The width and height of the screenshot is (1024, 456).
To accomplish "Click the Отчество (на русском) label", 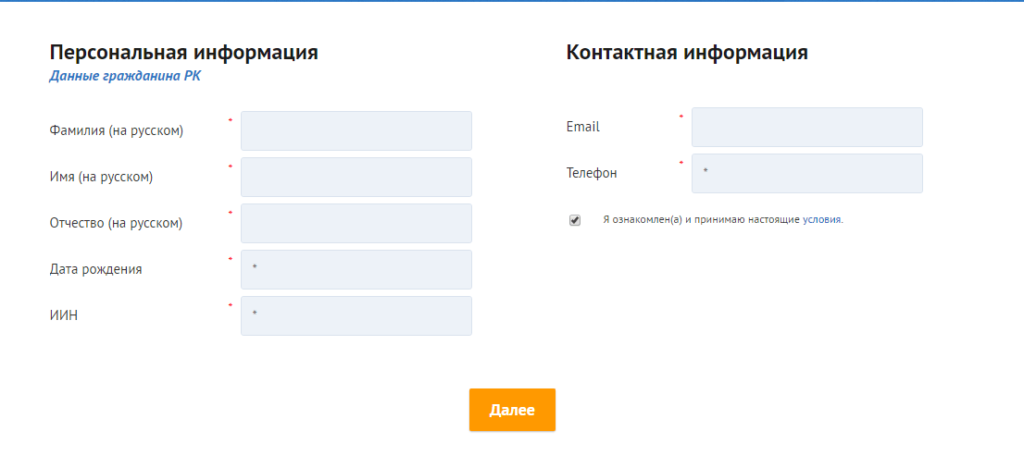I will [116, 223].
